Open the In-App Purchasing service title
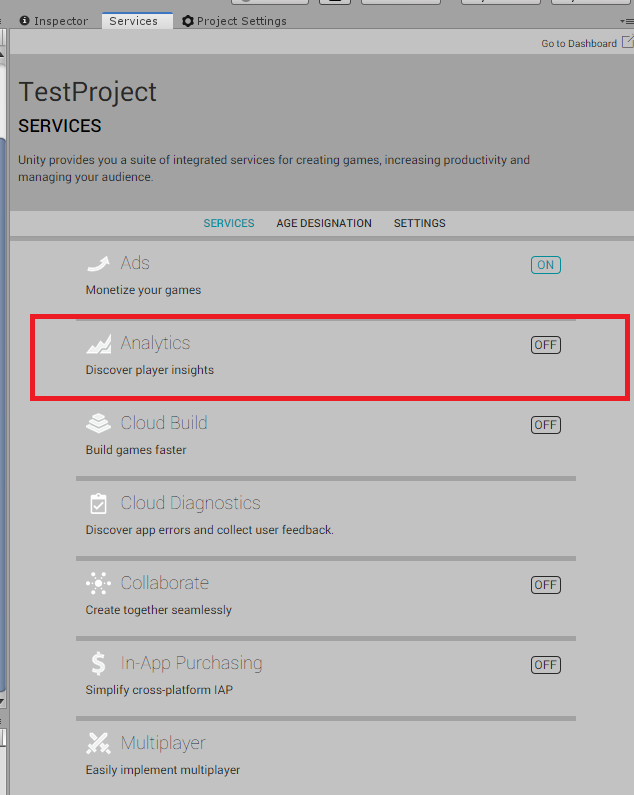 (192, 663)
